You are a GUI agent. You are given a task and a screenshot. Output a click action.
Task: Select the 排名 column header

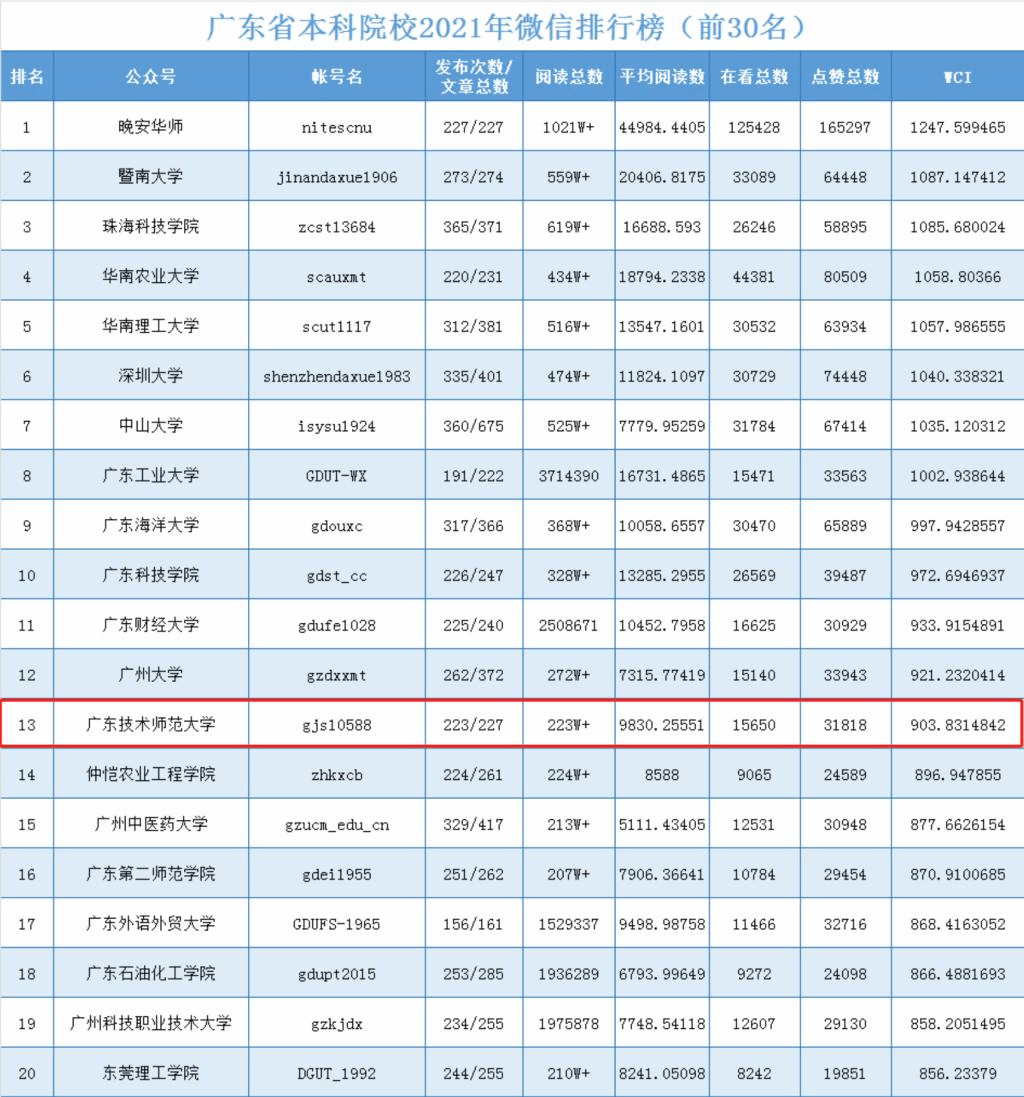point(27,77)
